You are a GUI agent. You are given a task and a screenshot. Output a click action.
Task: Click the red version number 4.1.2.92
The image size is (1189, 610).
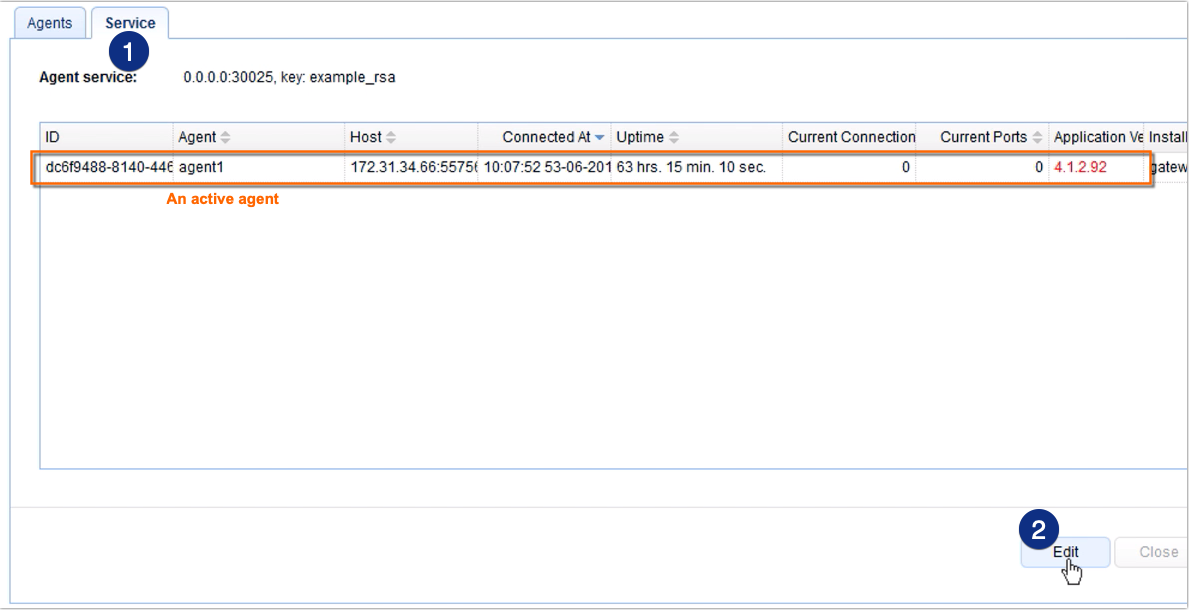click(1078, 167)
